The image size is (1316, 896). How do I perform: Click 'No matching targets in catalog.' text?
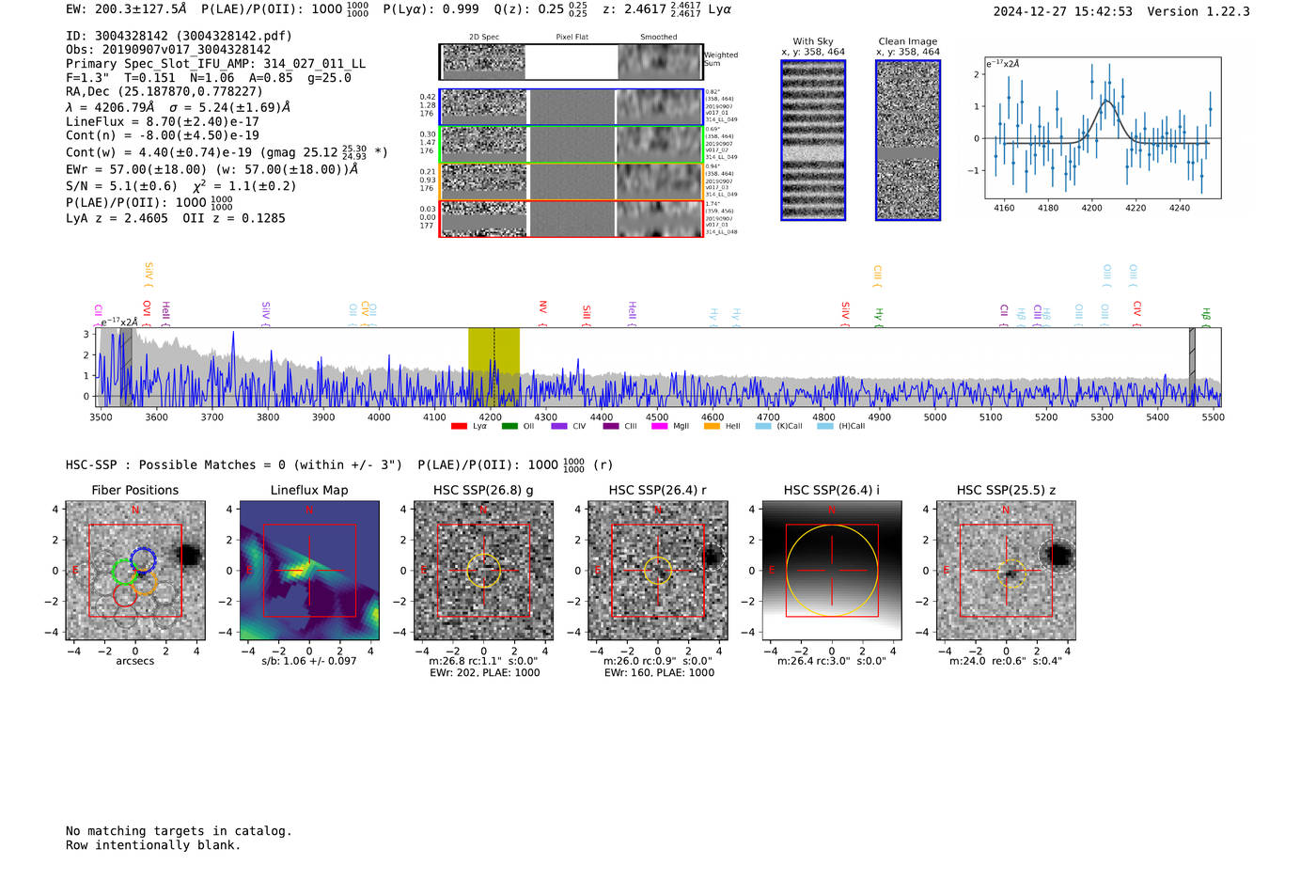179,831
